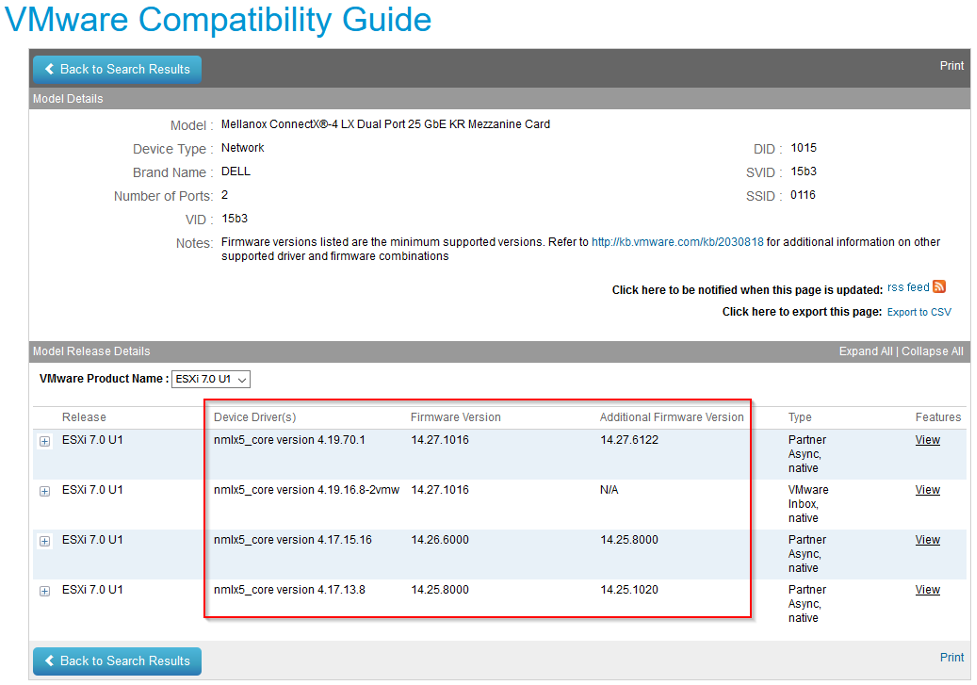This screenshot has height=685, width=977.
Task: Click the DELL brand name value
Action: point(236,171)
